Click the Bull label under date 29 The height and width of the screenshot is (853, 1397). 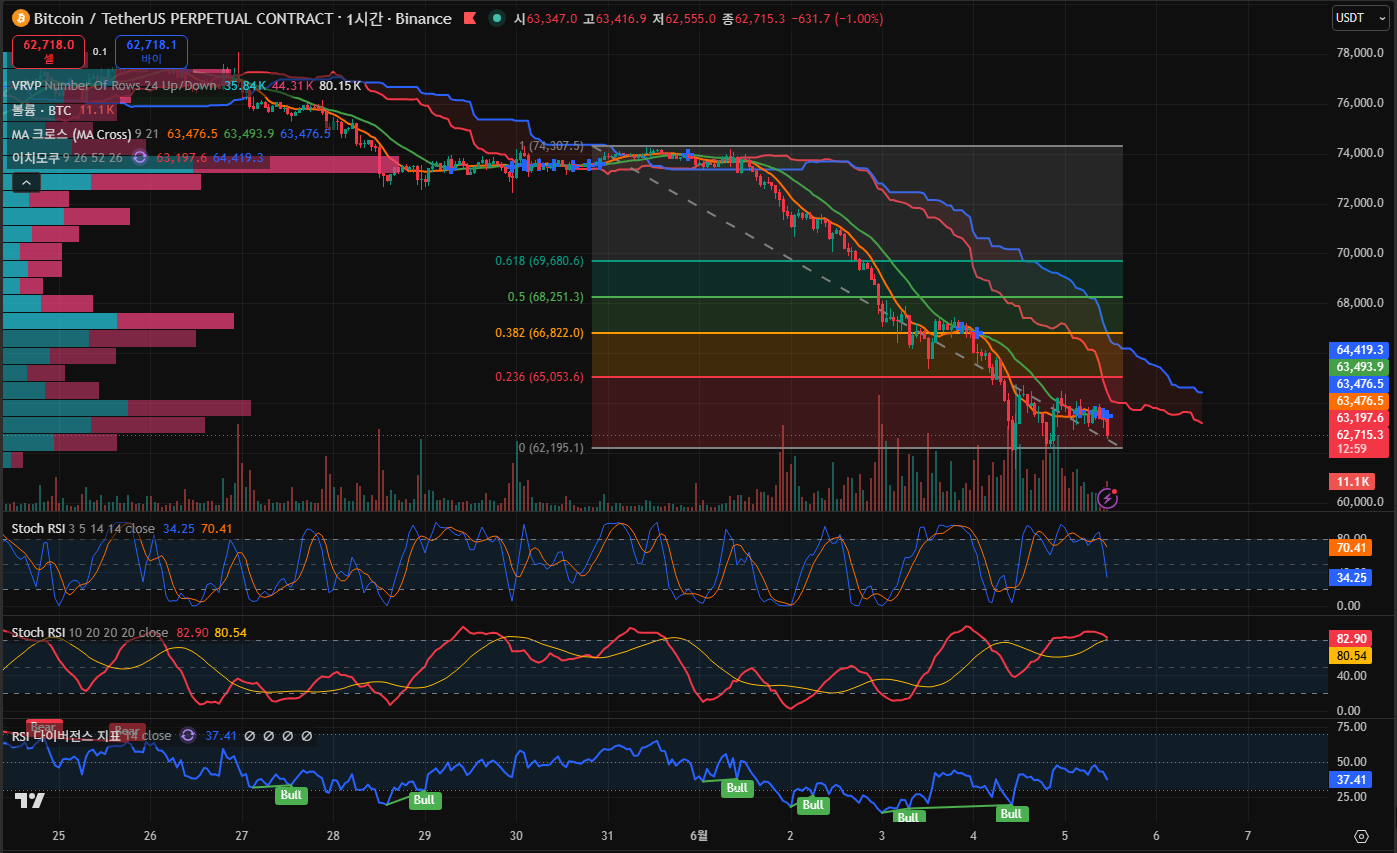point(424,800)
